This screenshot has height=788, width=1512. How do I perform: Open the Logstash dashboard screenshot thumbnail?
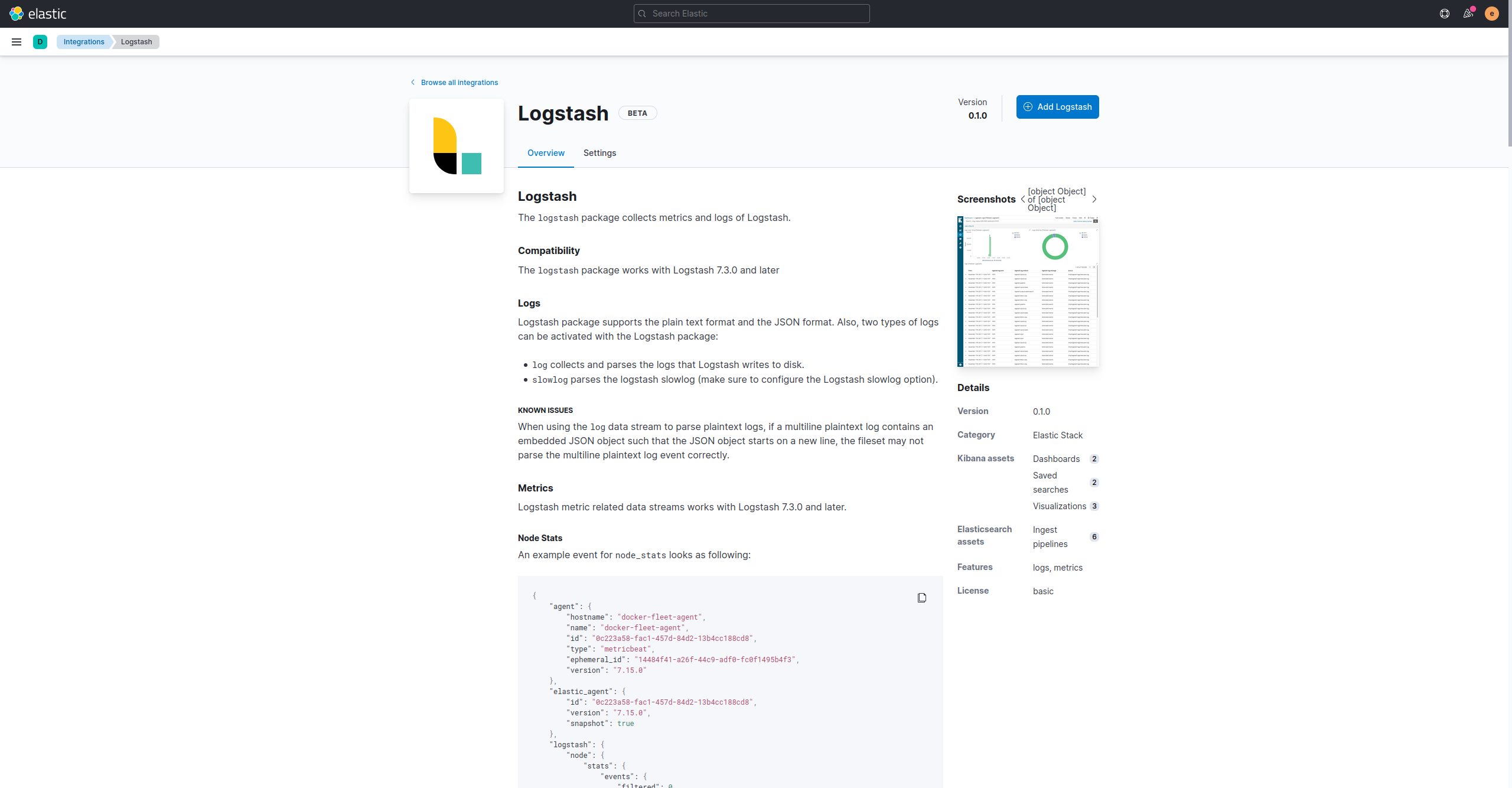tap(1028, 292)
